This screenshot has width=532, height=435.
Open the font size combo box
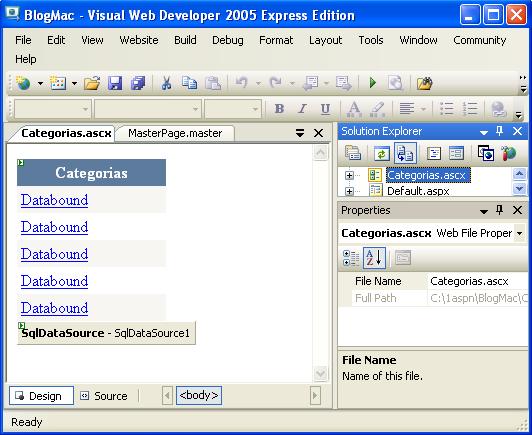click(x=233, y=109)
